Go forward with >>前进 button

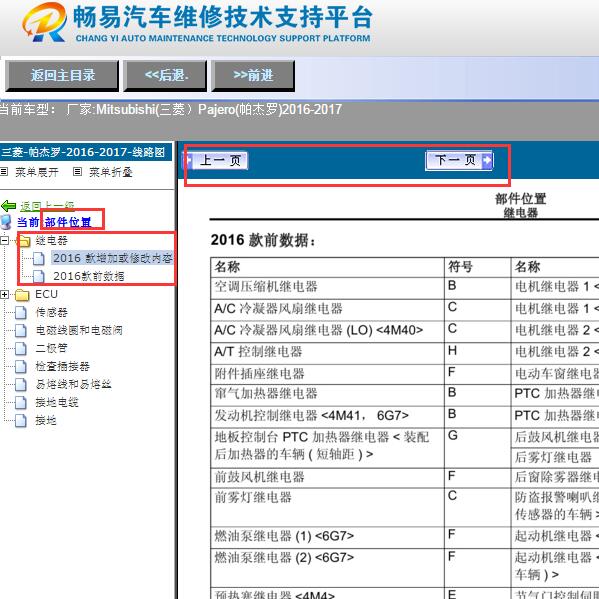[x=253, y=75]
